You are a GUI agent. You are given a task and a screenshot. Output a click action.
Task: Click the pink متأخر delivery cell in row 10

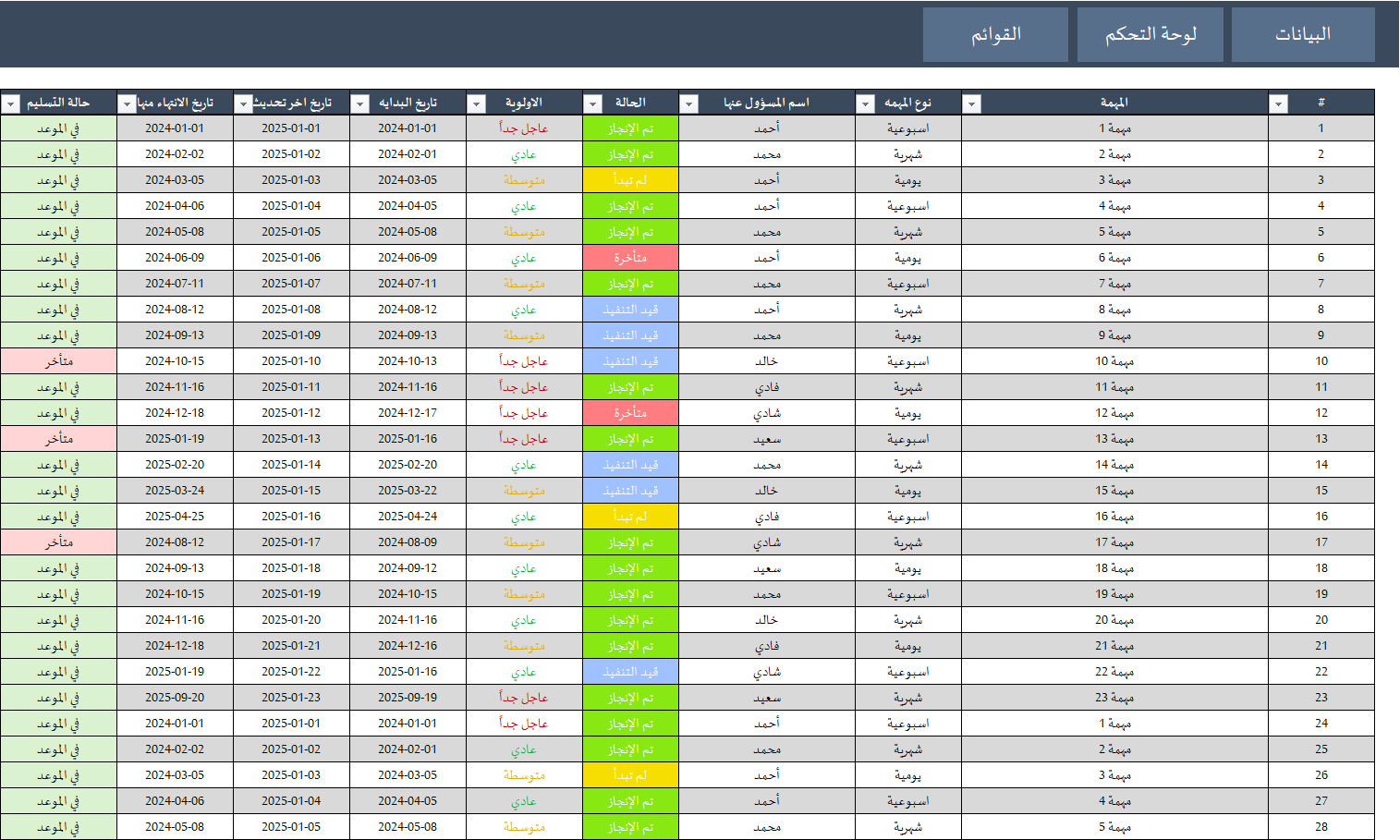click(58, 361)
